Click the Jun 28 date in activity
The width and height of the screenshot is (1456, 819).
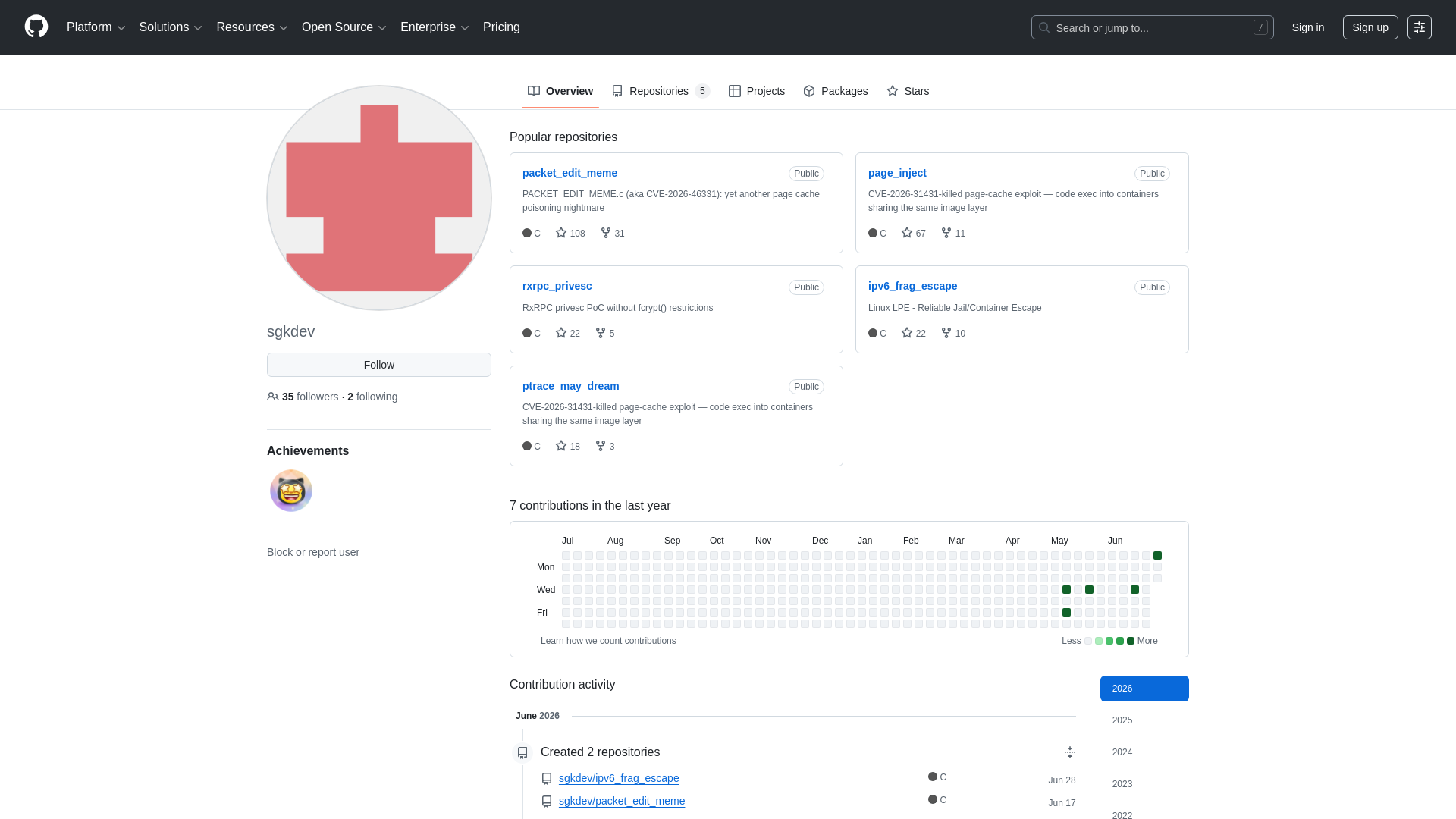click(x=1062, y=780)
